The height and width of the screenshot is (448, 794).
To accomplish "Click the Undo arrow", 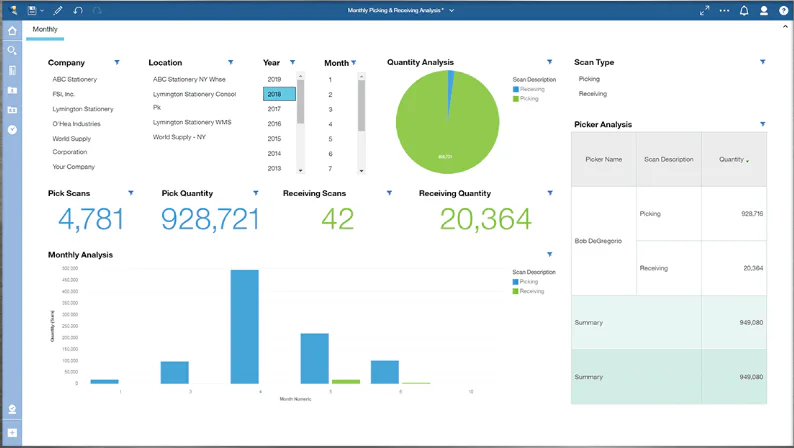I will point(77,10).
